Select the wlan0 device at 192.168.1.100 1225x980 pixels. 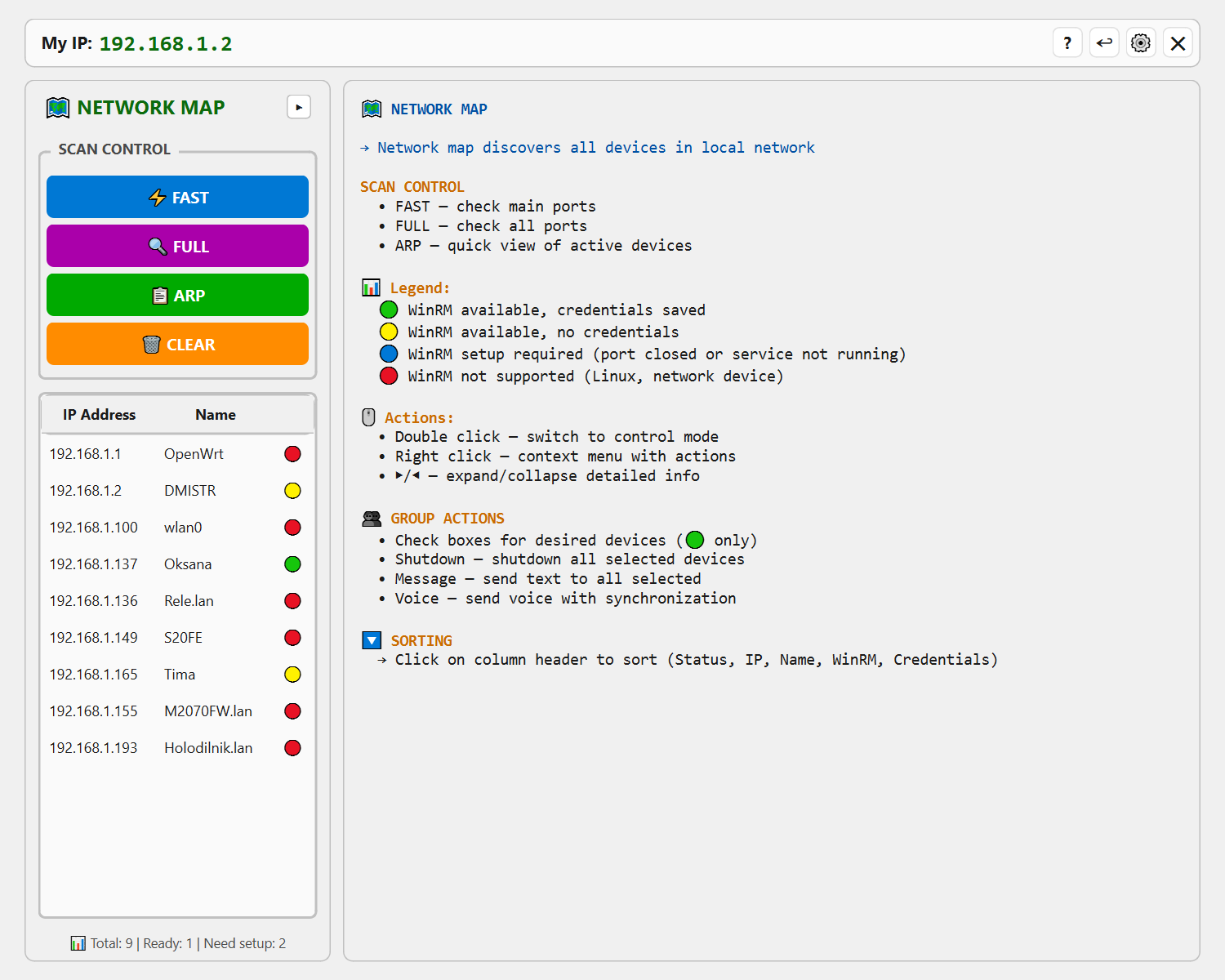(183, 528)
